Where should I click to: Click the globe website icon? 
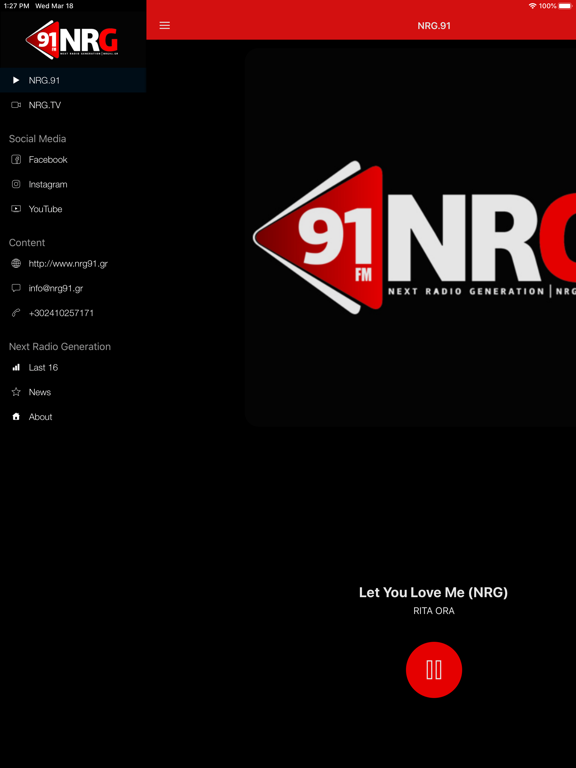click(x=16, y=264)
